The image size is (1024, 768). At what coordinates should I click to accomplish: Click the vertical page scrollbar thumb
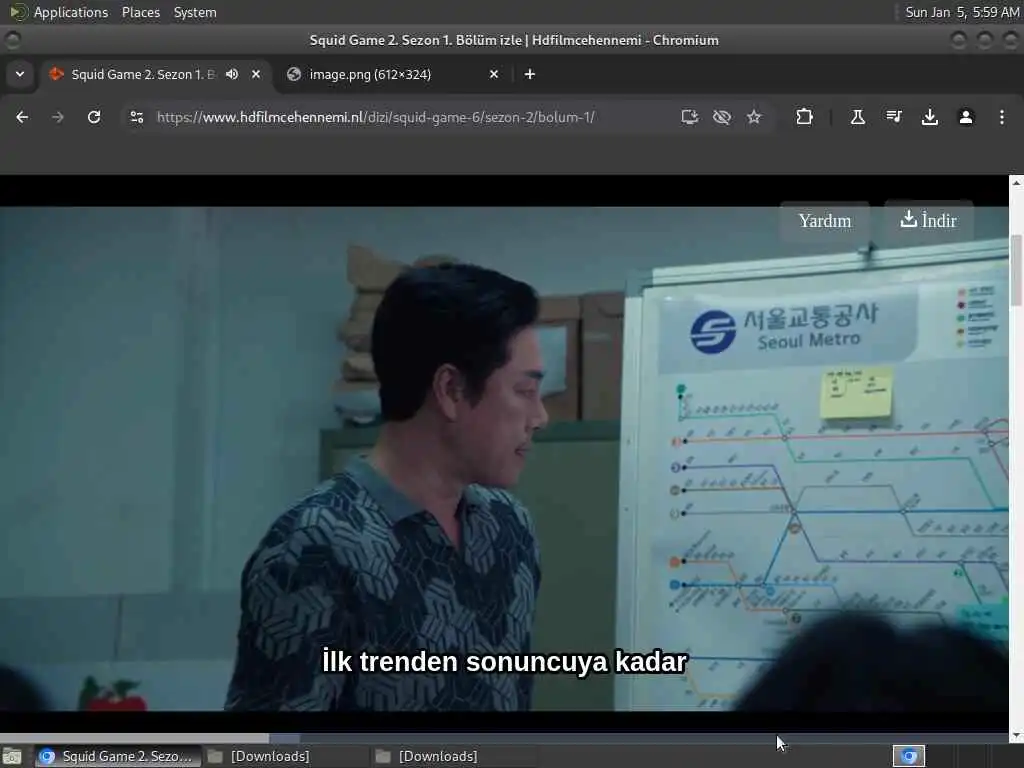click(x=1016, y=270)
